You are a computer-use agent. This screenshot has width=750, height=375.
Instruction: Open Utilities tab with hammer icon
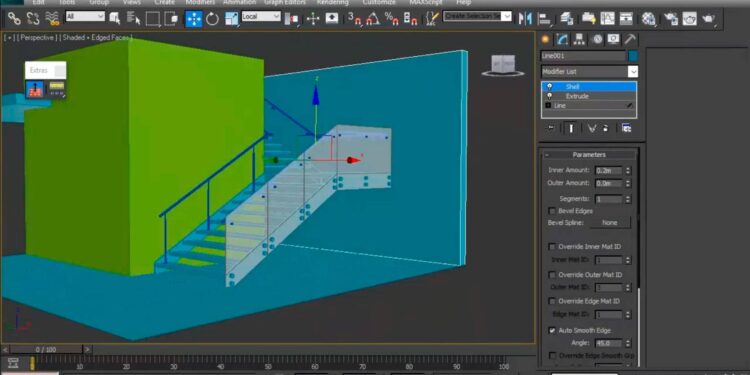coord(630,39)
